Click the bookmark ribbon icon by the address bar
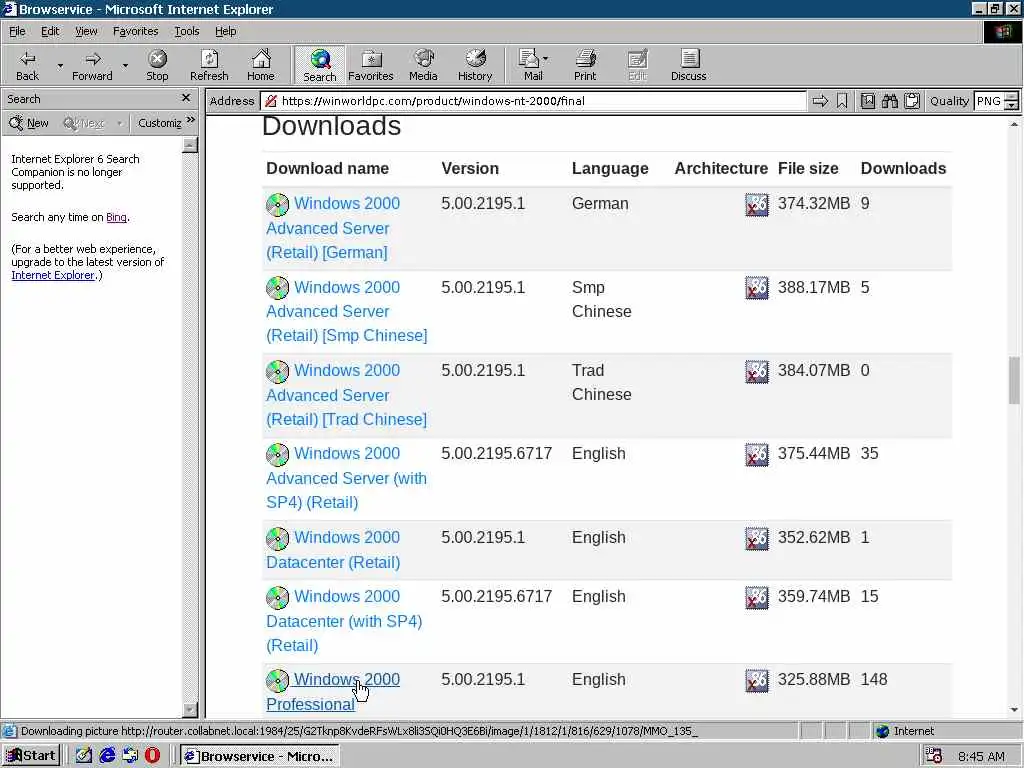 842,101
